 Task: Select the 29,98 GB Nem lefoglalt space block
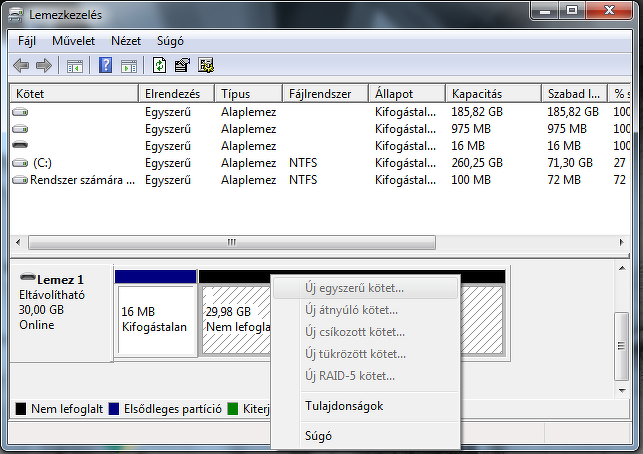(235, 320)
